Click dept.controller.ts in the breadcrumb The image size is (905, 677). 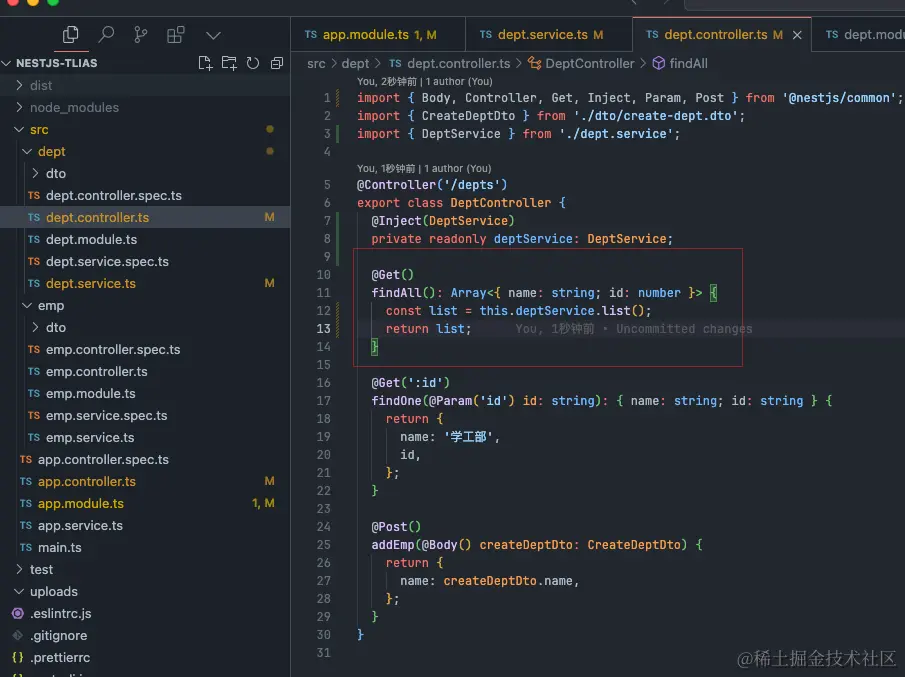458,63
